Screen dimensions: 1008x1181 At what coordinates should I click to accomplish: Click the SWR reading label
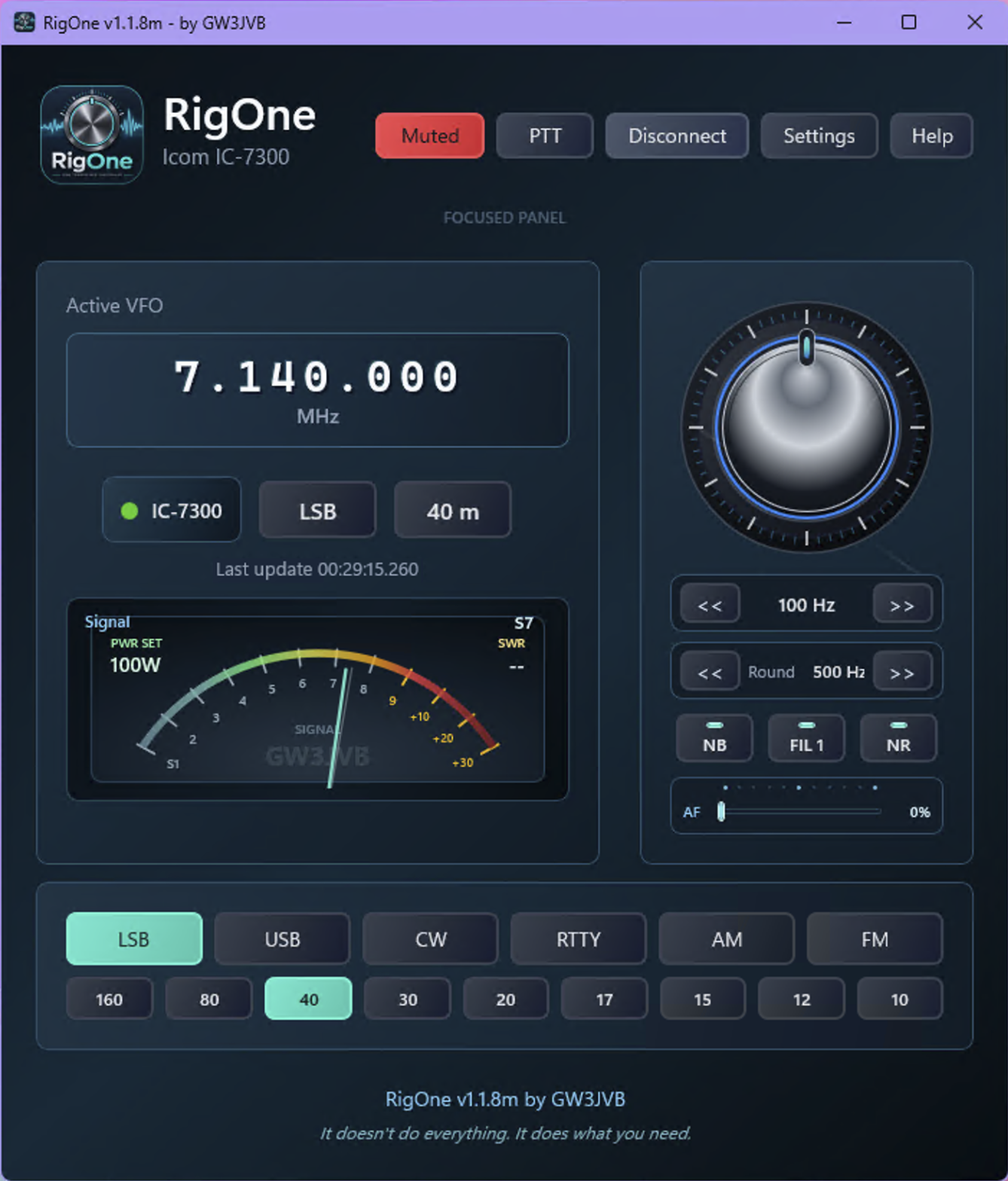[x=512, y=643]
